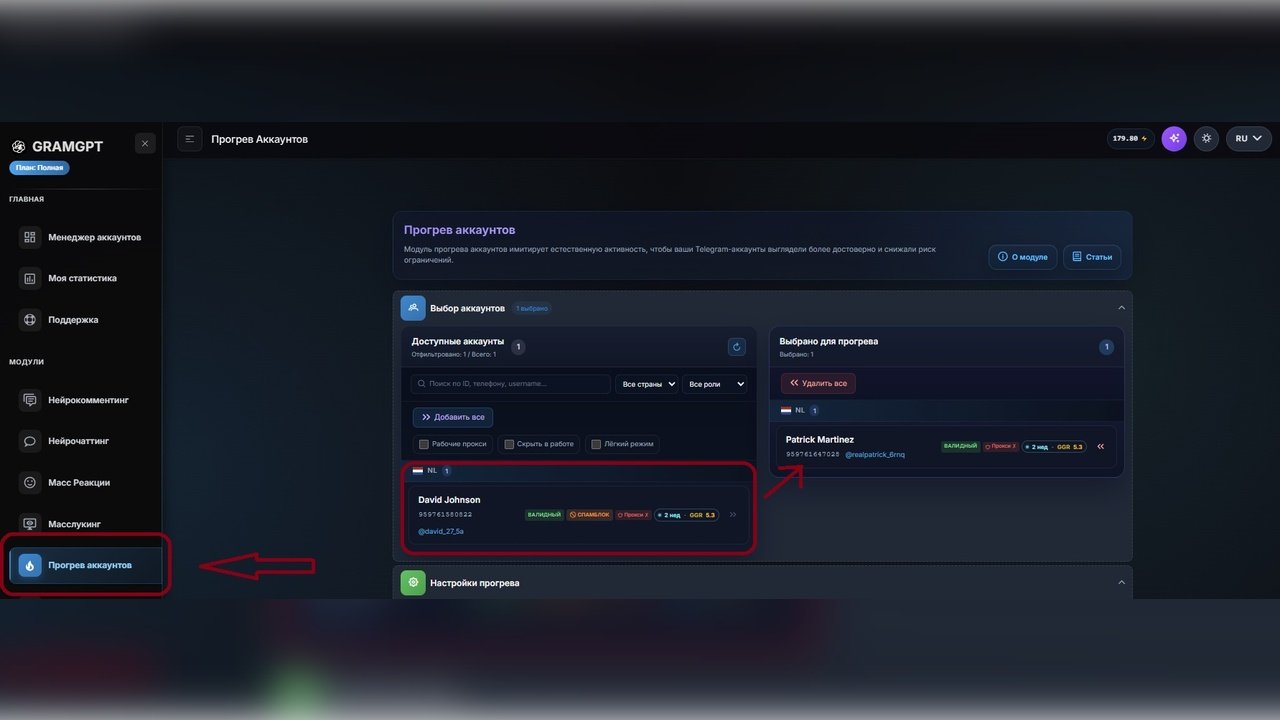Collapse the Настройки прогрева section chevron
Viewport: 1280px width, 720px height.
[x=1121, y=582]
